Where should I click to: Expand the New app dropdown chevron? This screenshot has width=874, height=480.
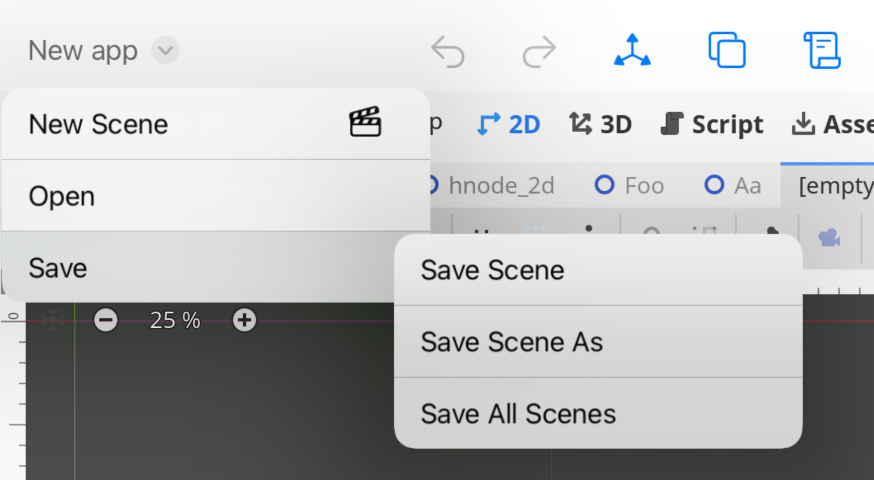pos(165,50)
